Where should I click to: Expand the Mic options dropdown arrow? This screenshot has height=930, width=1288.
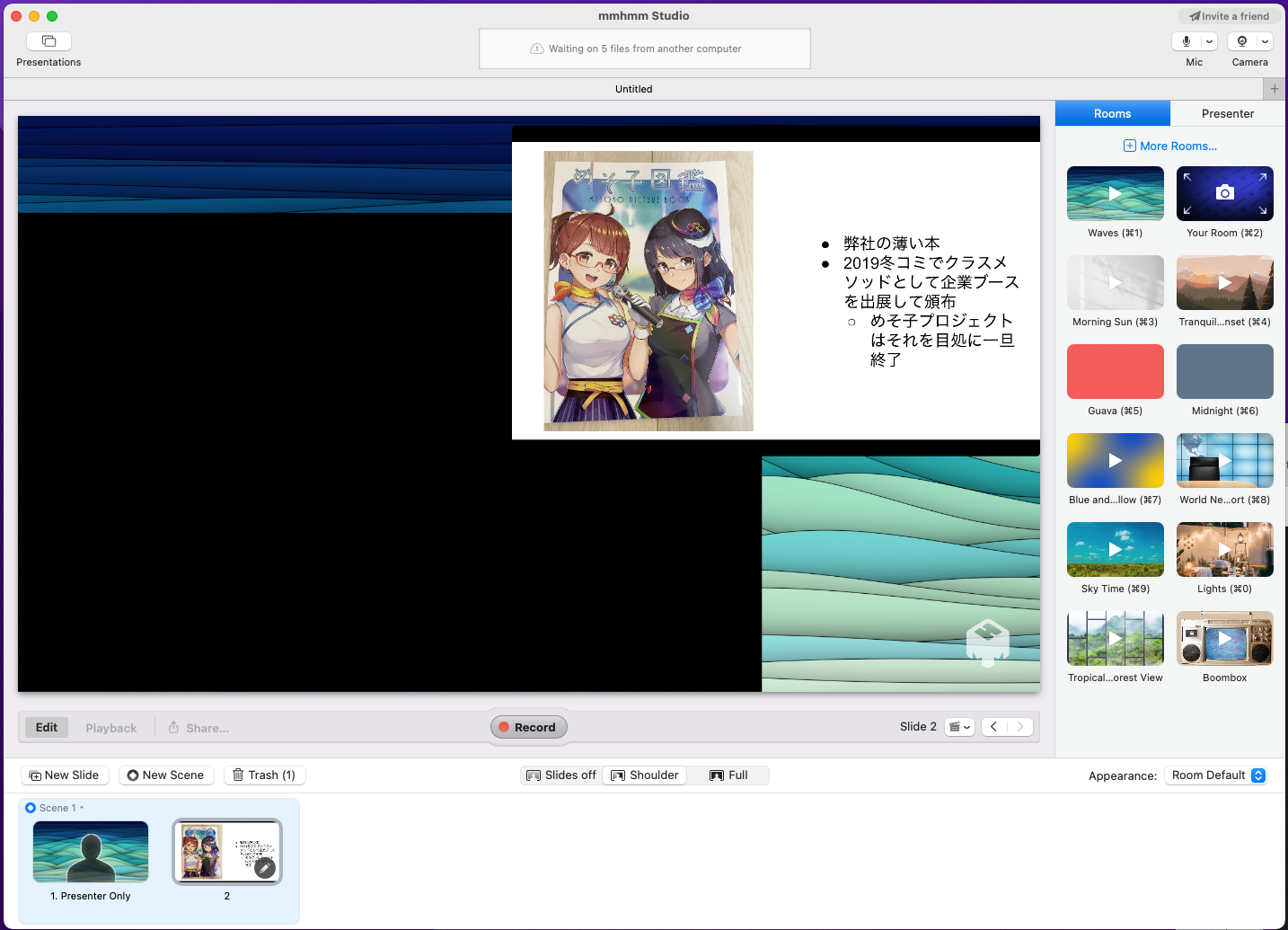pos(1209,41)
